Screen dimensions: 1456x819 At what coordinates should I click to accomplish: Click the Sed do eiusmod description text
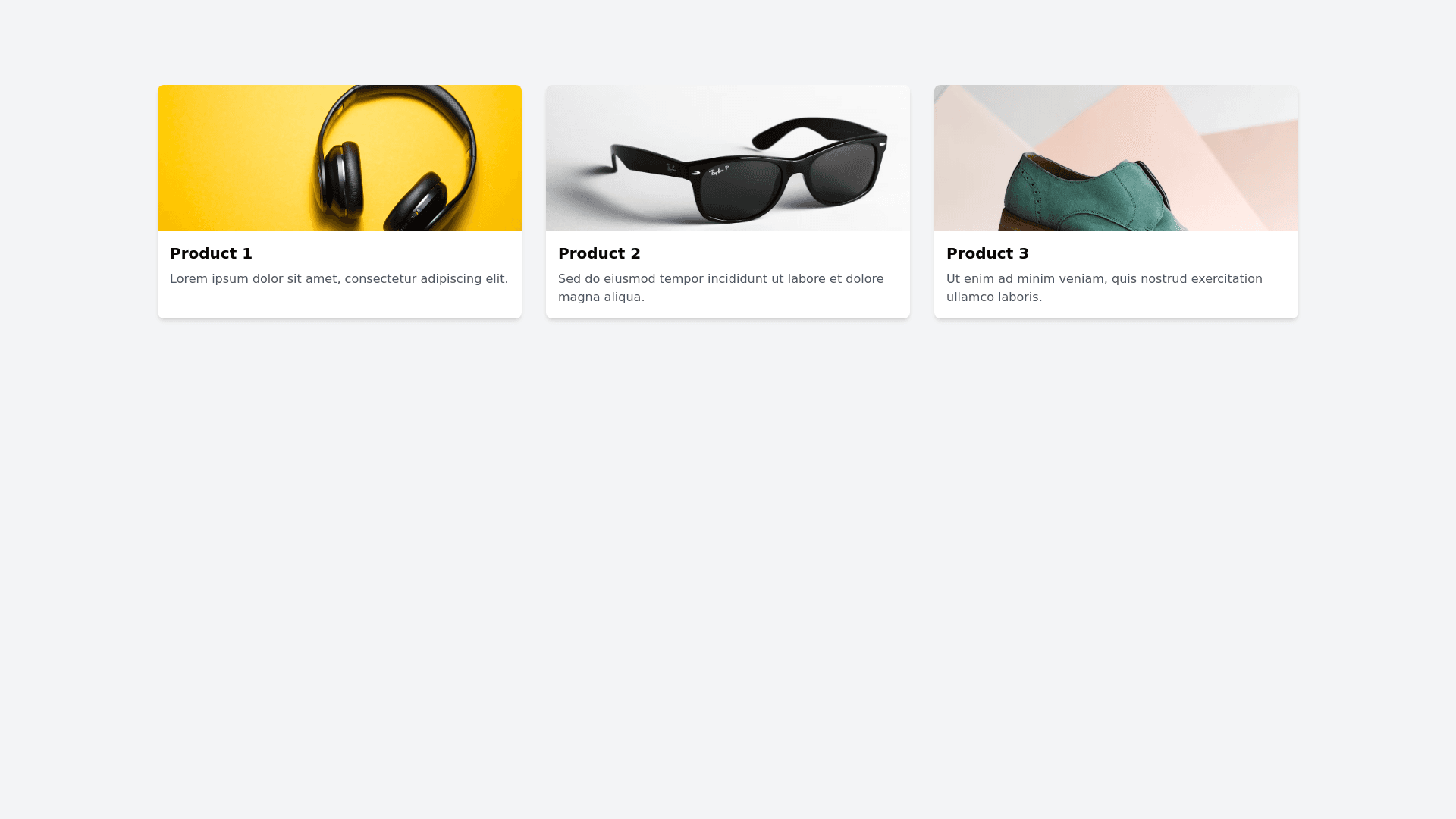pyautogui.click(x=721, y=288)
